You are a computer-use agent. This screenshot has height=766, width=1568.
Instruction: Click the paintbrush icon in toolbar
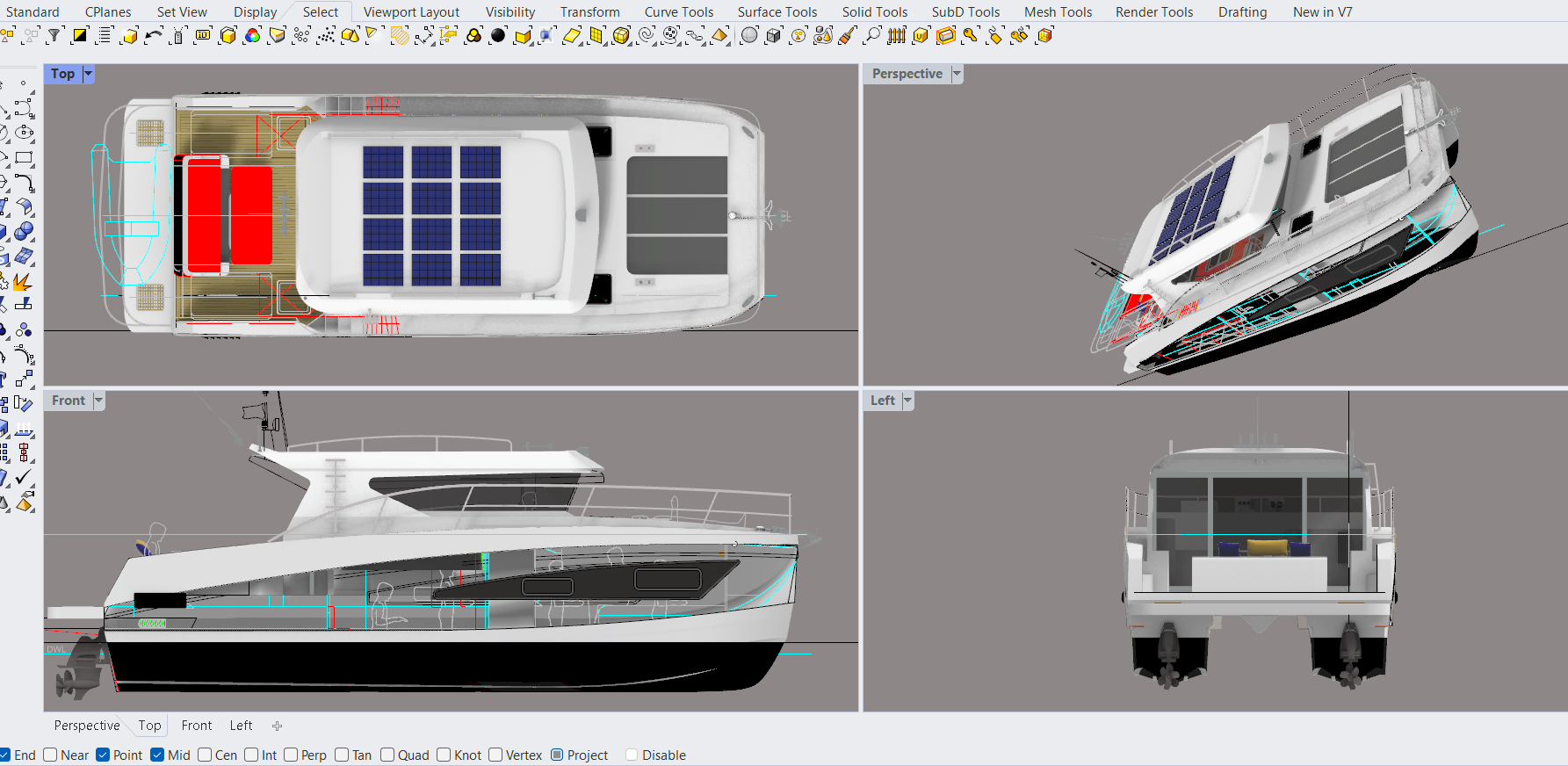(848, 35)
